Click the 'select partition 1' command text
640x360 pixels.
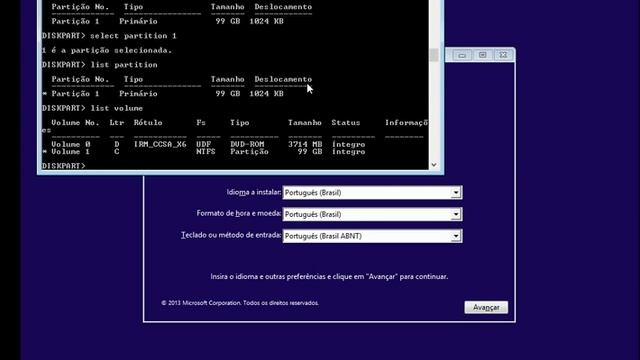(133, 36)
